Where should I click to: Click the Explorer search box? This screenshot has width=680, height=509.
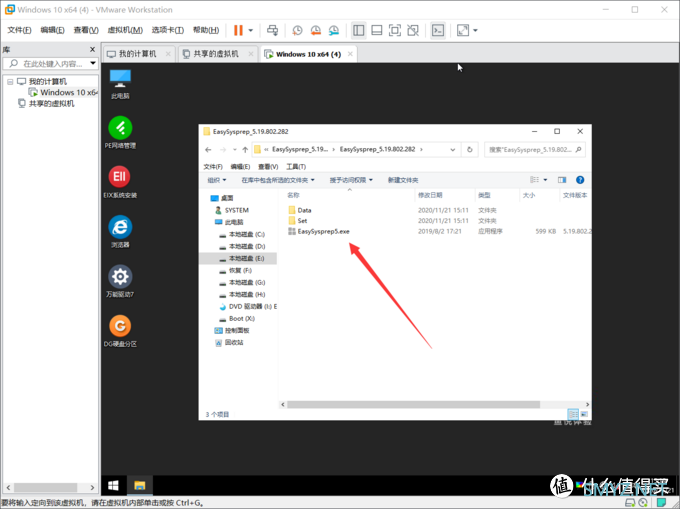point(535,150)
